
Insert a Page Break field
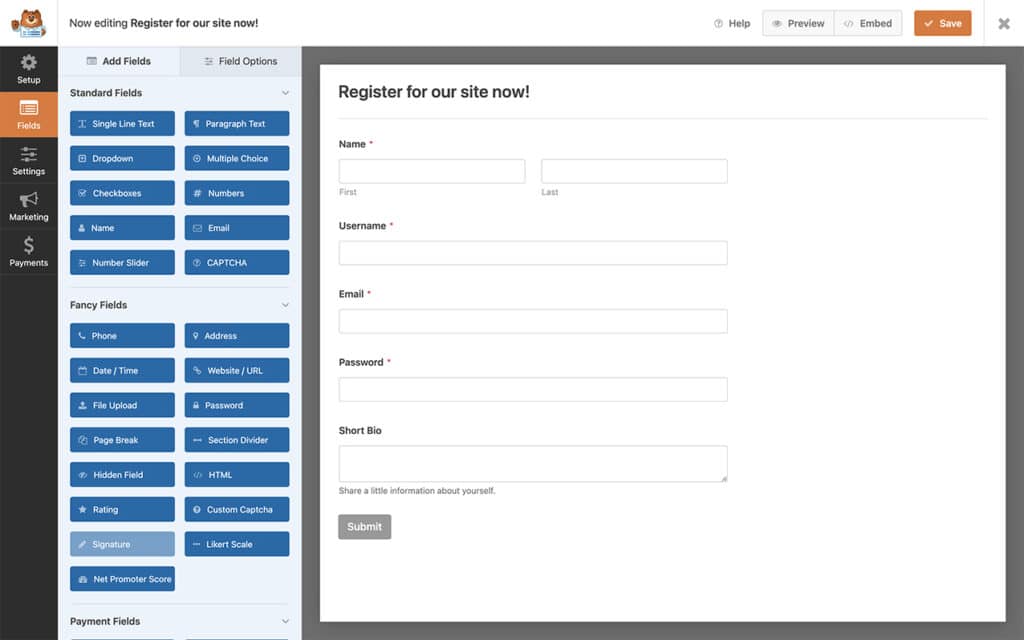point(121,440)
